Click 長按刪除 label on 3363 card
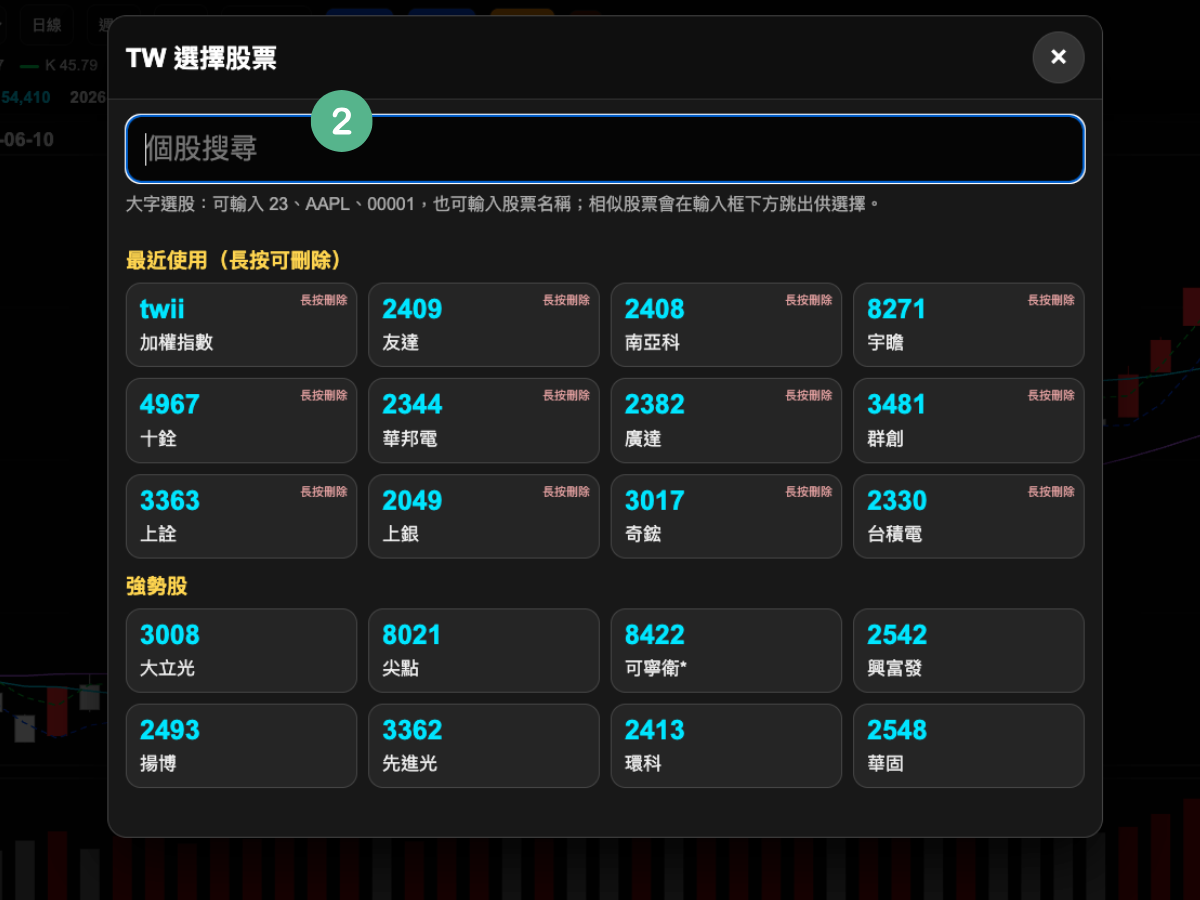The width and height of the screenshot is (1200, 900). coord(324,492)
